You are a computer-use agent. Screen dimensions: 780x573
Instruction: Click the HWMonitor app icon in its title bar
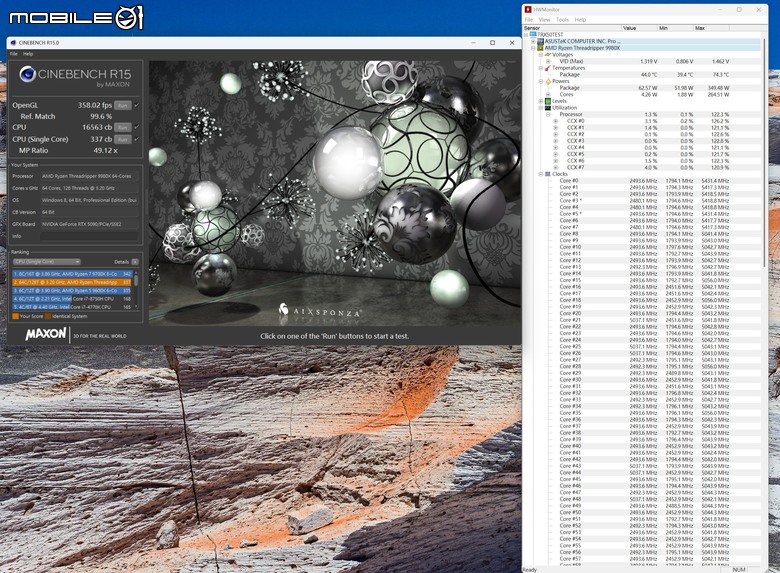coord(528,9)
